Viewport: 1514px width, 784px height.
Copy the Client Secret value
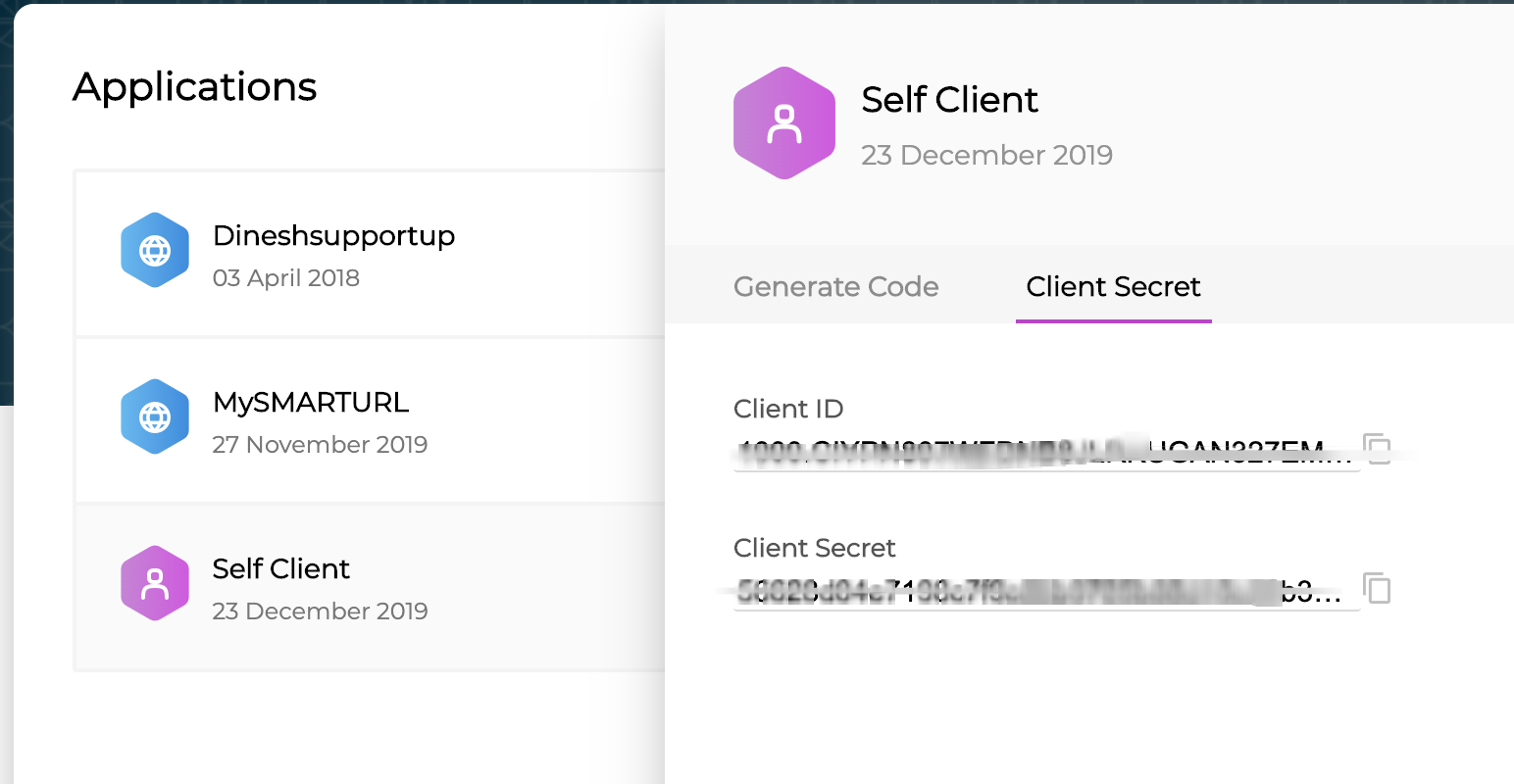point(1378,588)
